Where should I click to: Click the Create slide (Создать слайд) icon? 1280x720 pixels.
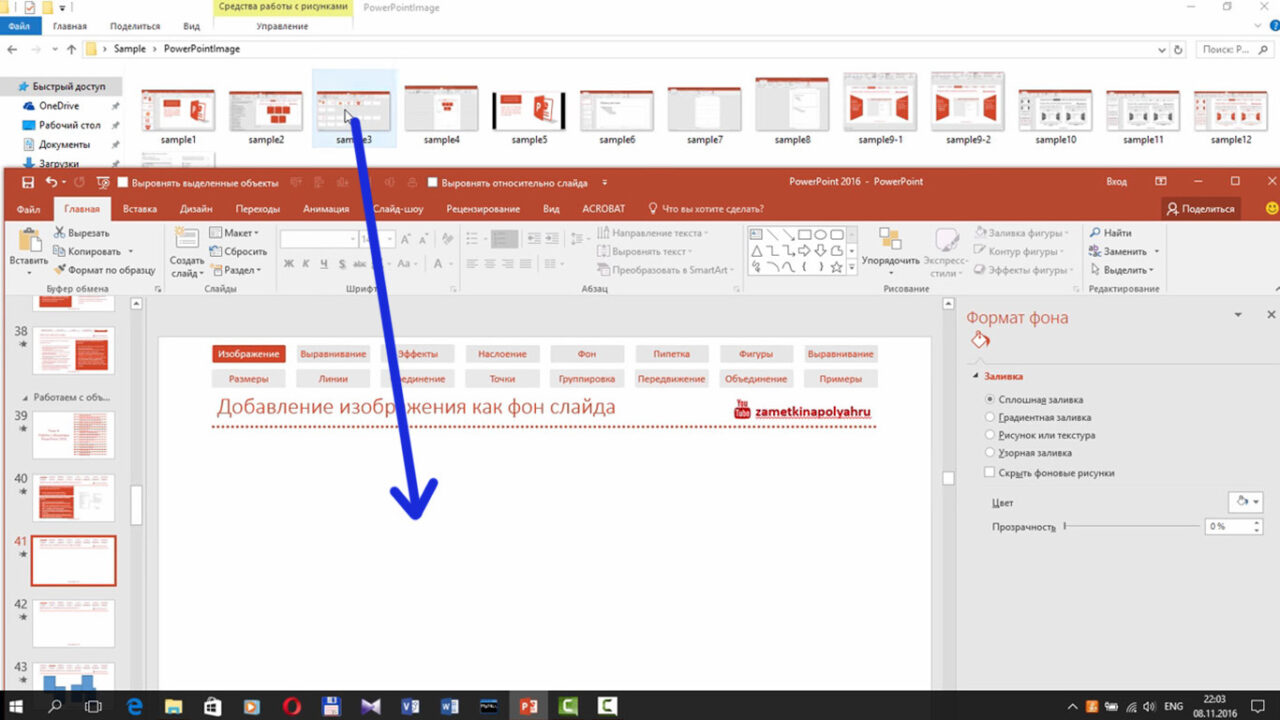[186, 239]
